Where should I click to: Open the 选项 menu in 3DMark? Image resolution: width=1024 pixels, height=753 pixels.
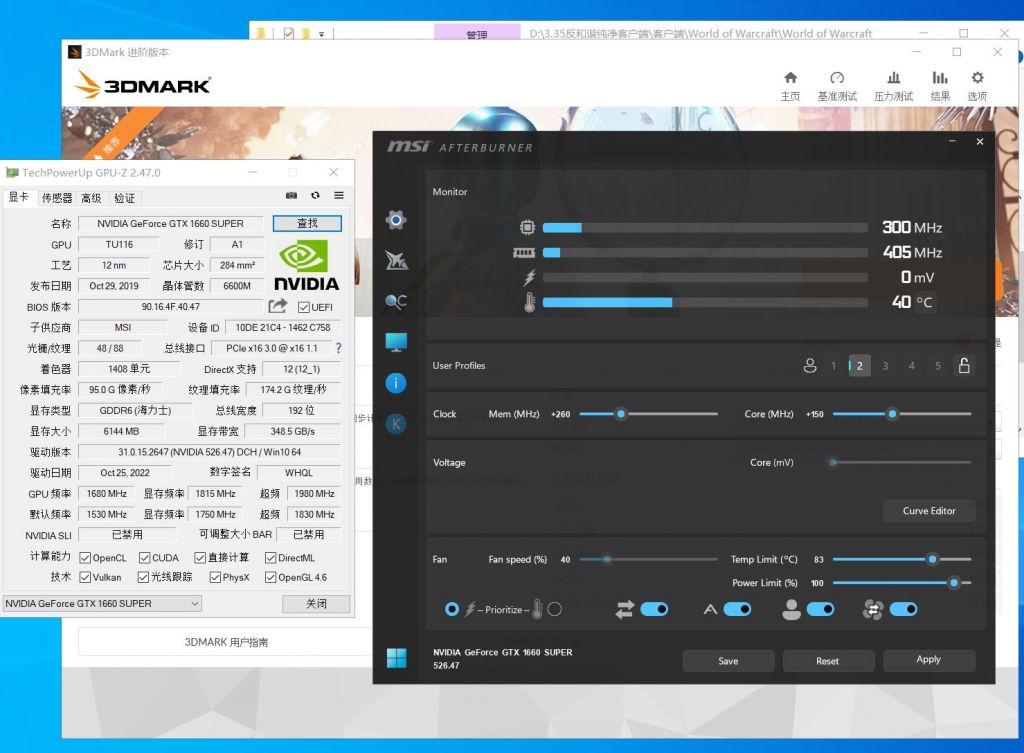977,86
